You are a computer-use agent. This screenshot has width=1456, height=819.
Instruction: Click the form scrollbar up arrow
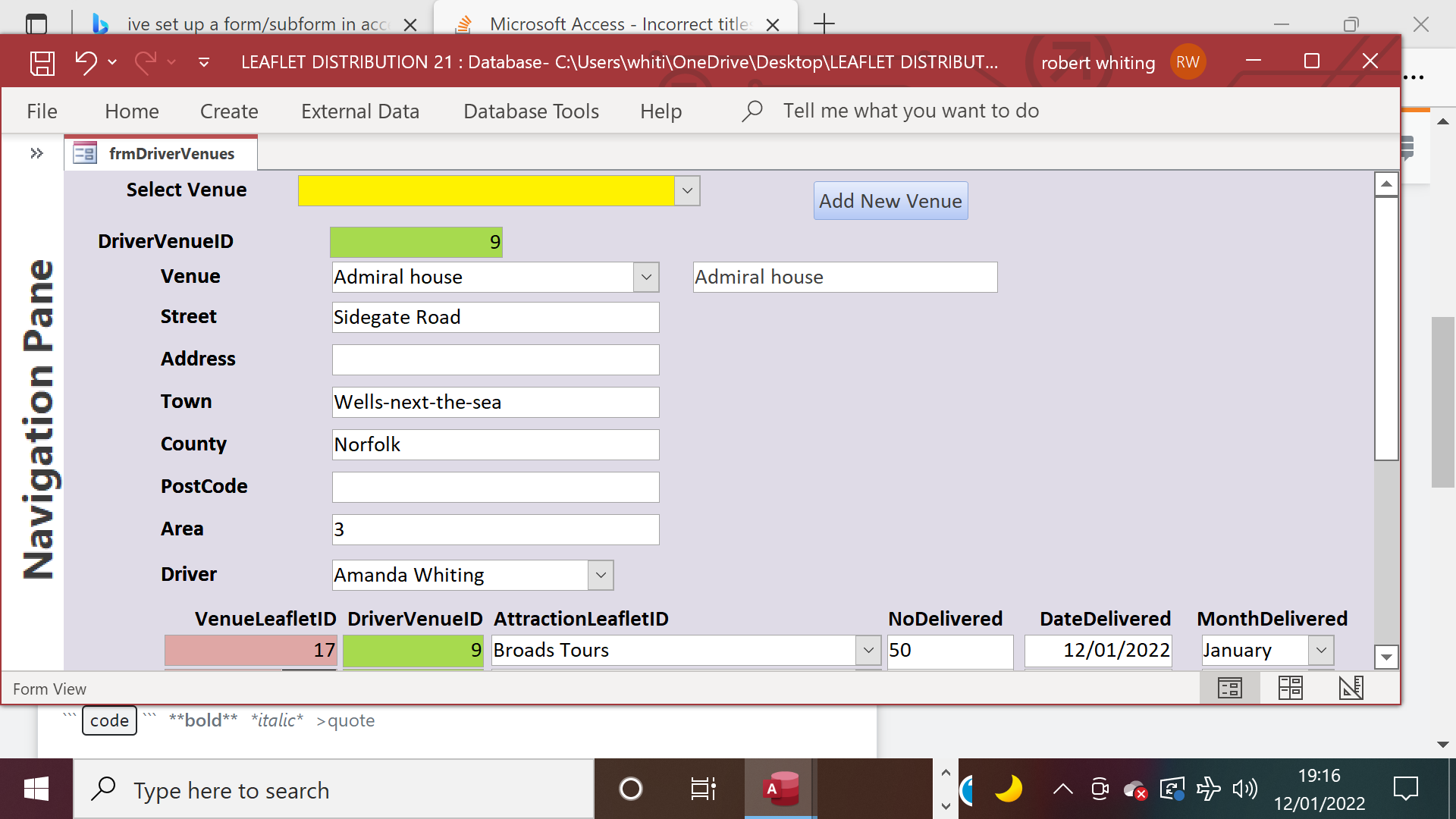point(1386,184)
